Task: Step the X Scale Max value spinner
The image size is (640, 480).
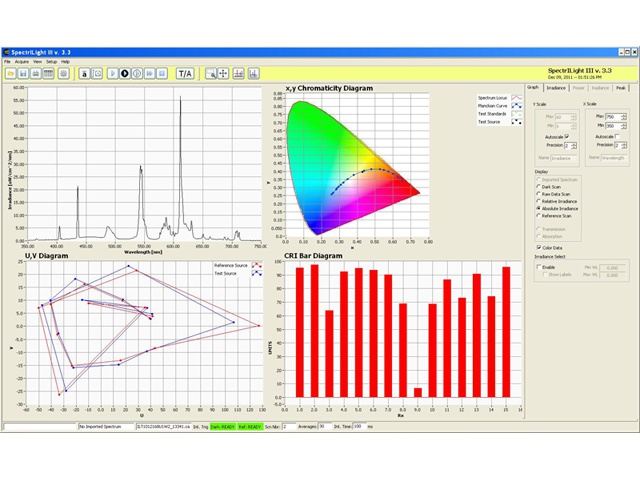Action: (x=625, y=117)
